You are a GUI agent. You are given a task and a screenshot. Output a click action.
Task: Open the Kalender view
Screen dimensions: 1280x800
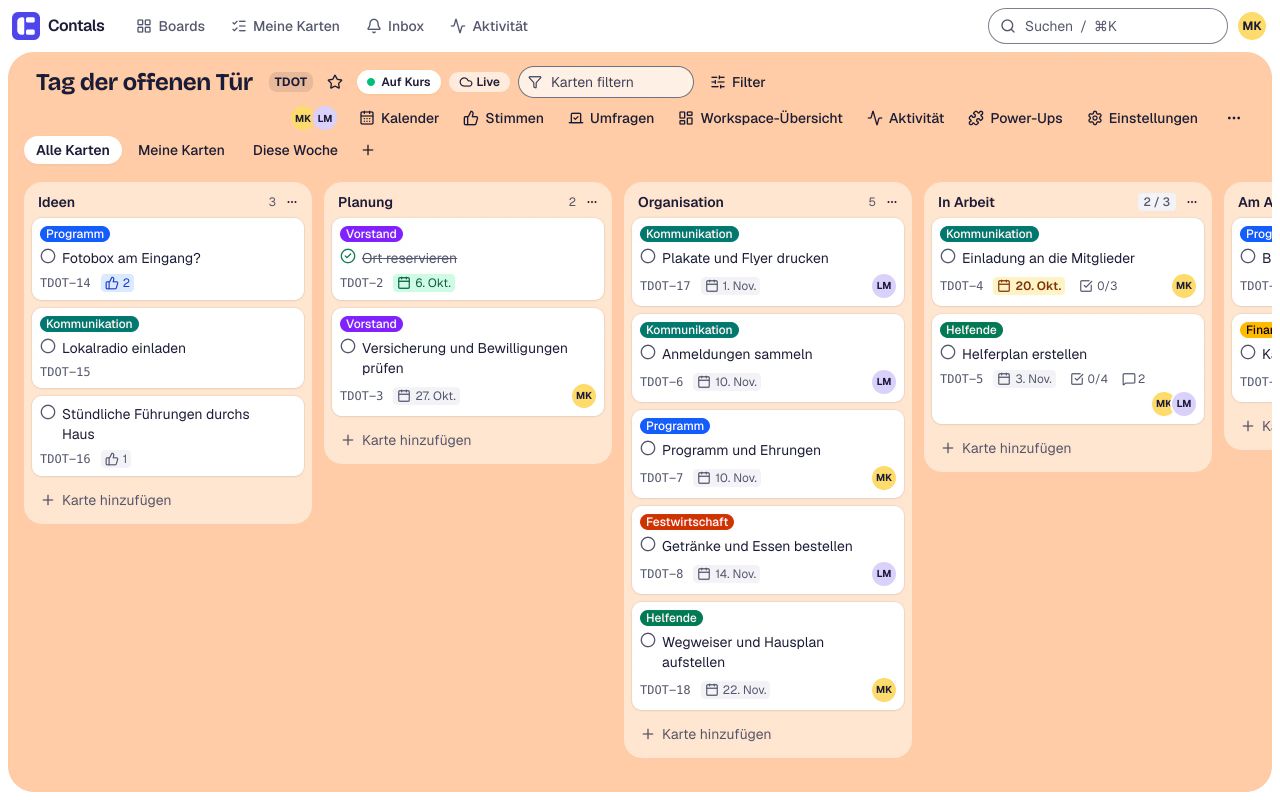coord(399,118)
